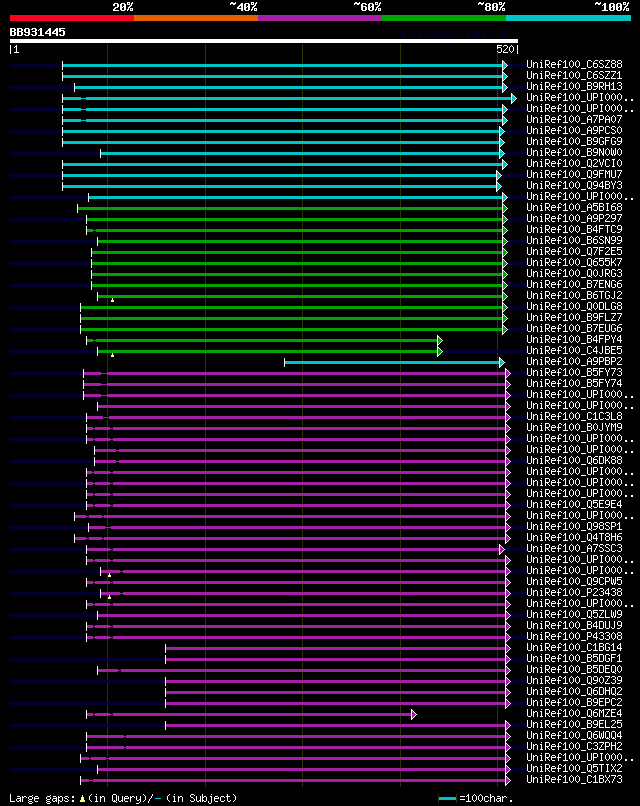640x806 pixels.
Task: Click the yellow triangle in Large gaps legend
Action: 82,799
